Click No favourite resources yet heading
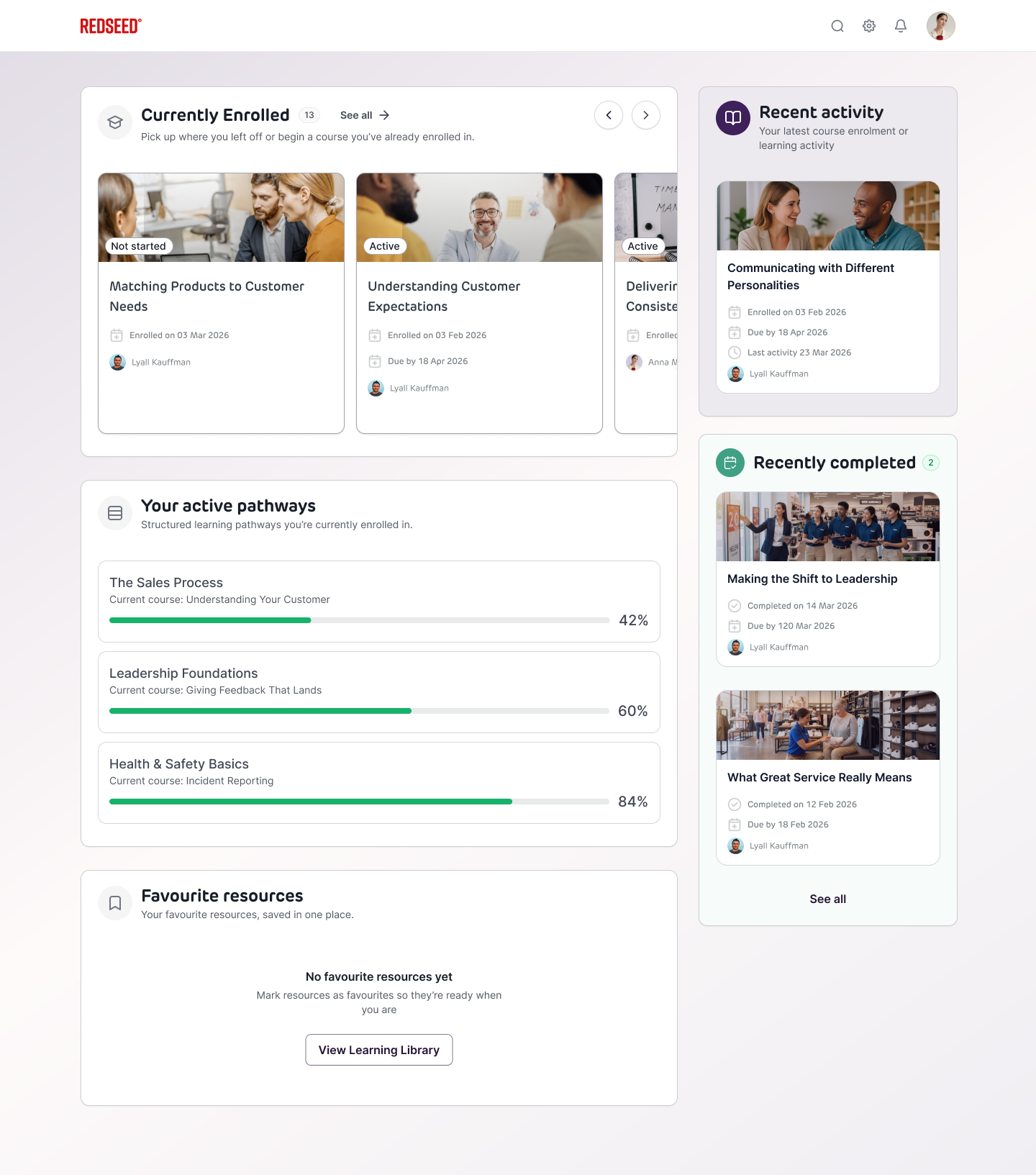This screenshot has width=1036, height=1175. click(x=379, y=976)
